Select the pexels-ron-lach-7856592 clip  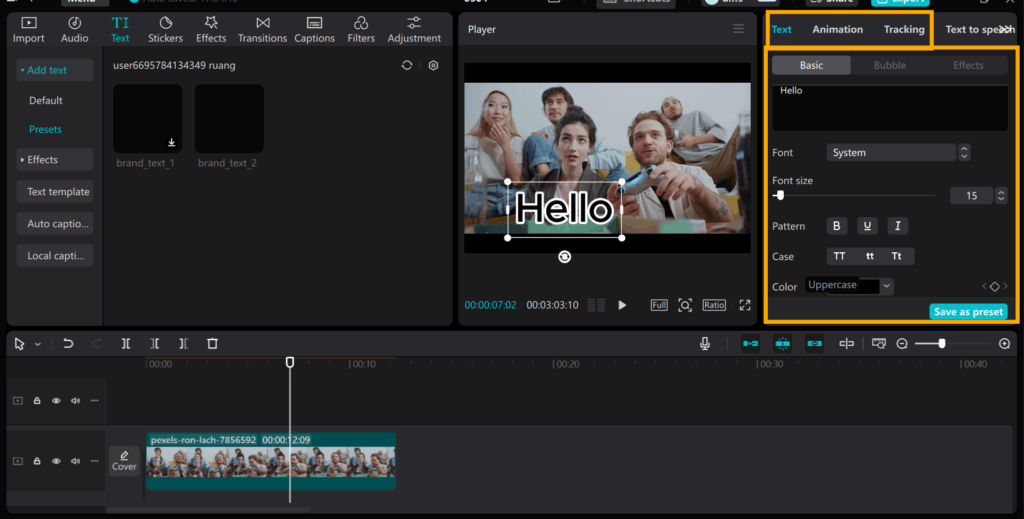click(x=270, y=461)
